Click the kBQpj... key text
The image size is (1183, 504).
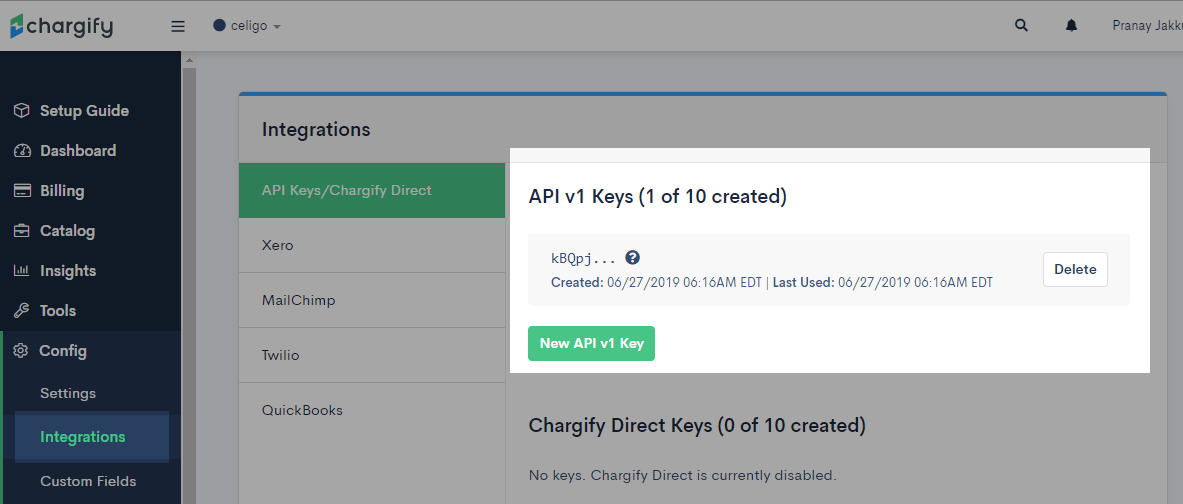click(x=584, y=259)
